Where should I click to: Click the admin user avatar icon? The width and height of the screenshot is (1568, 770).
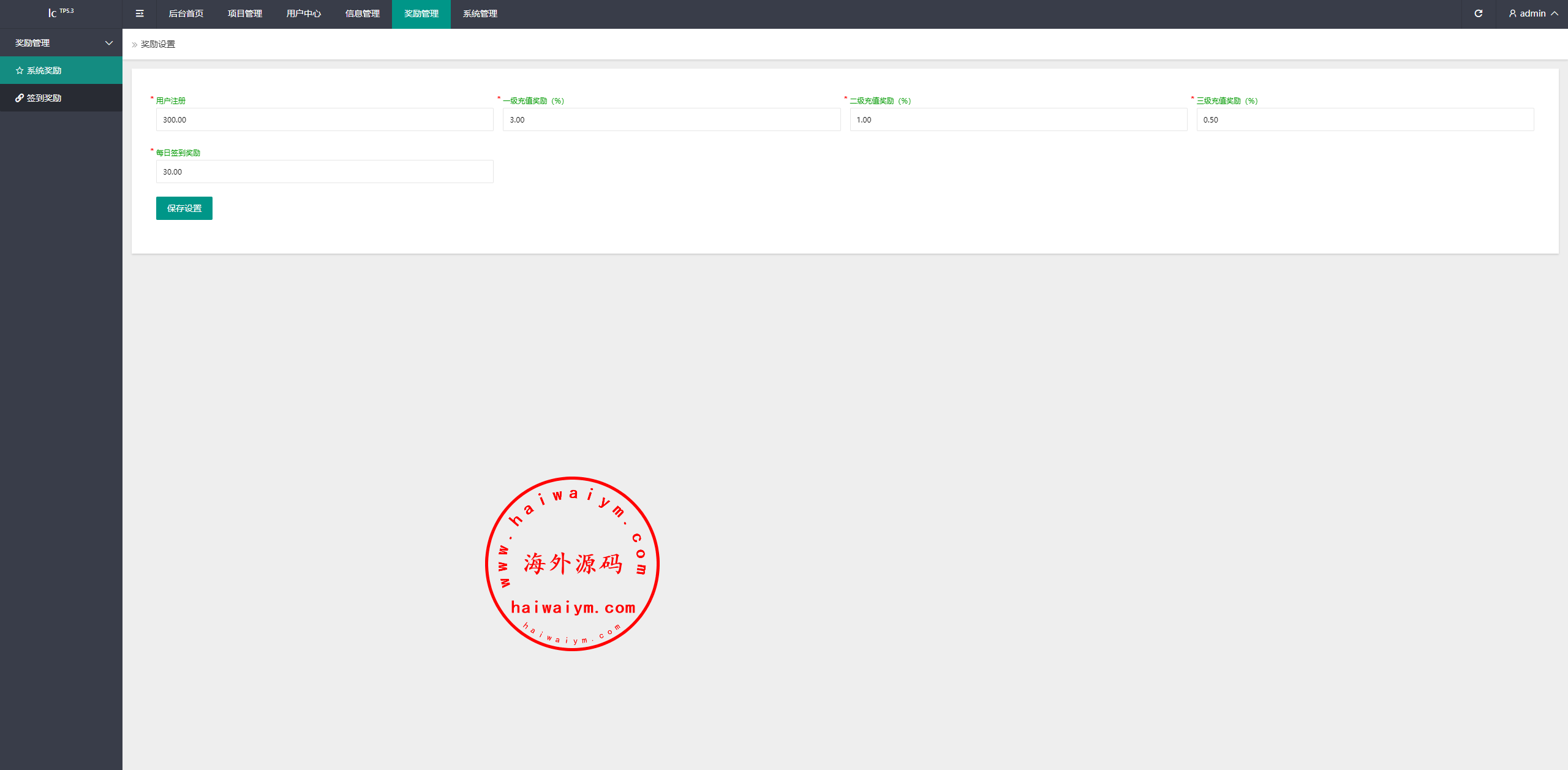[1512, 13]
